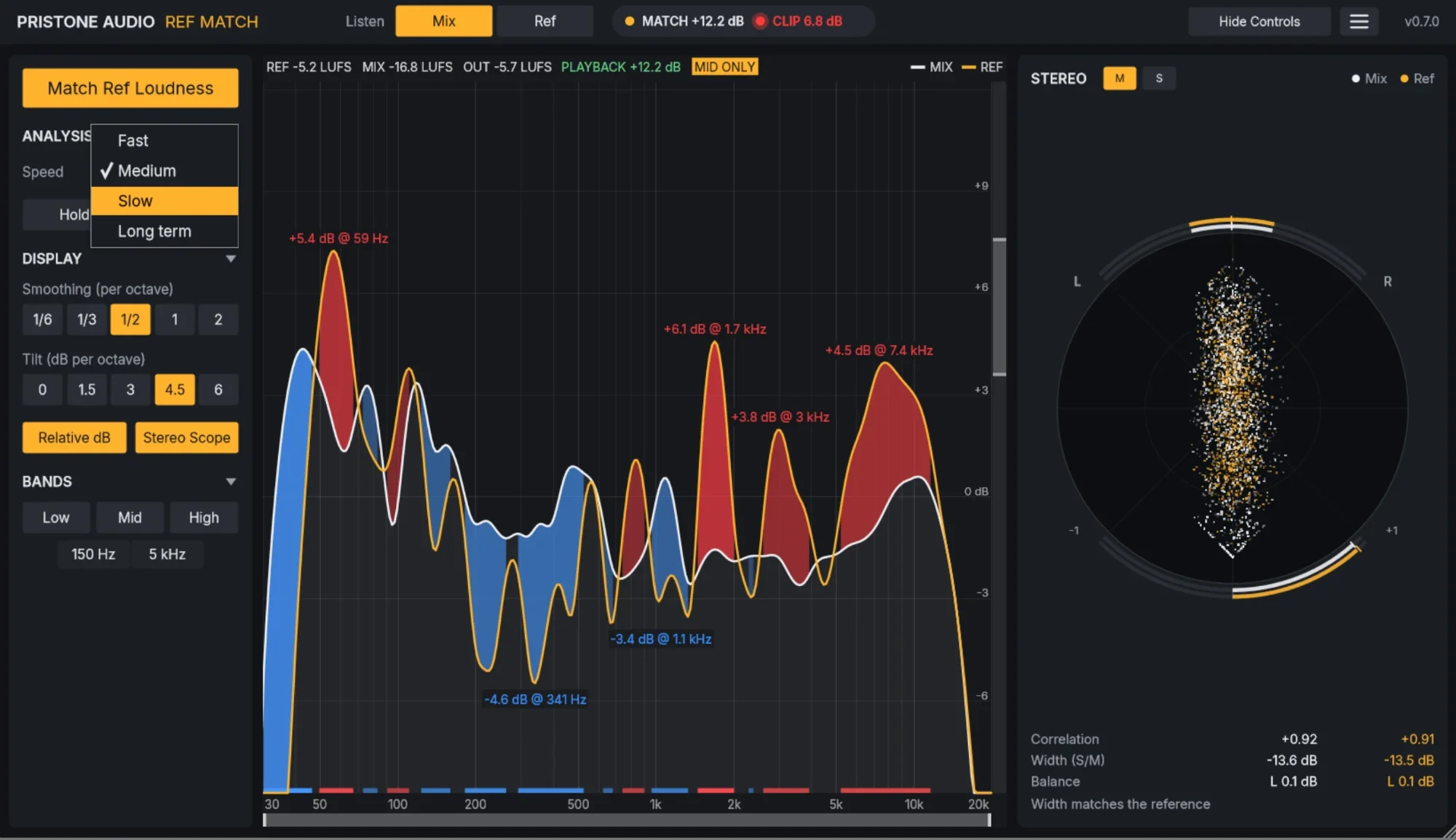Set tilt to 4.5 dB per octave
Image resolution: width=1456 pixels, height=840 pixels.
175,389
